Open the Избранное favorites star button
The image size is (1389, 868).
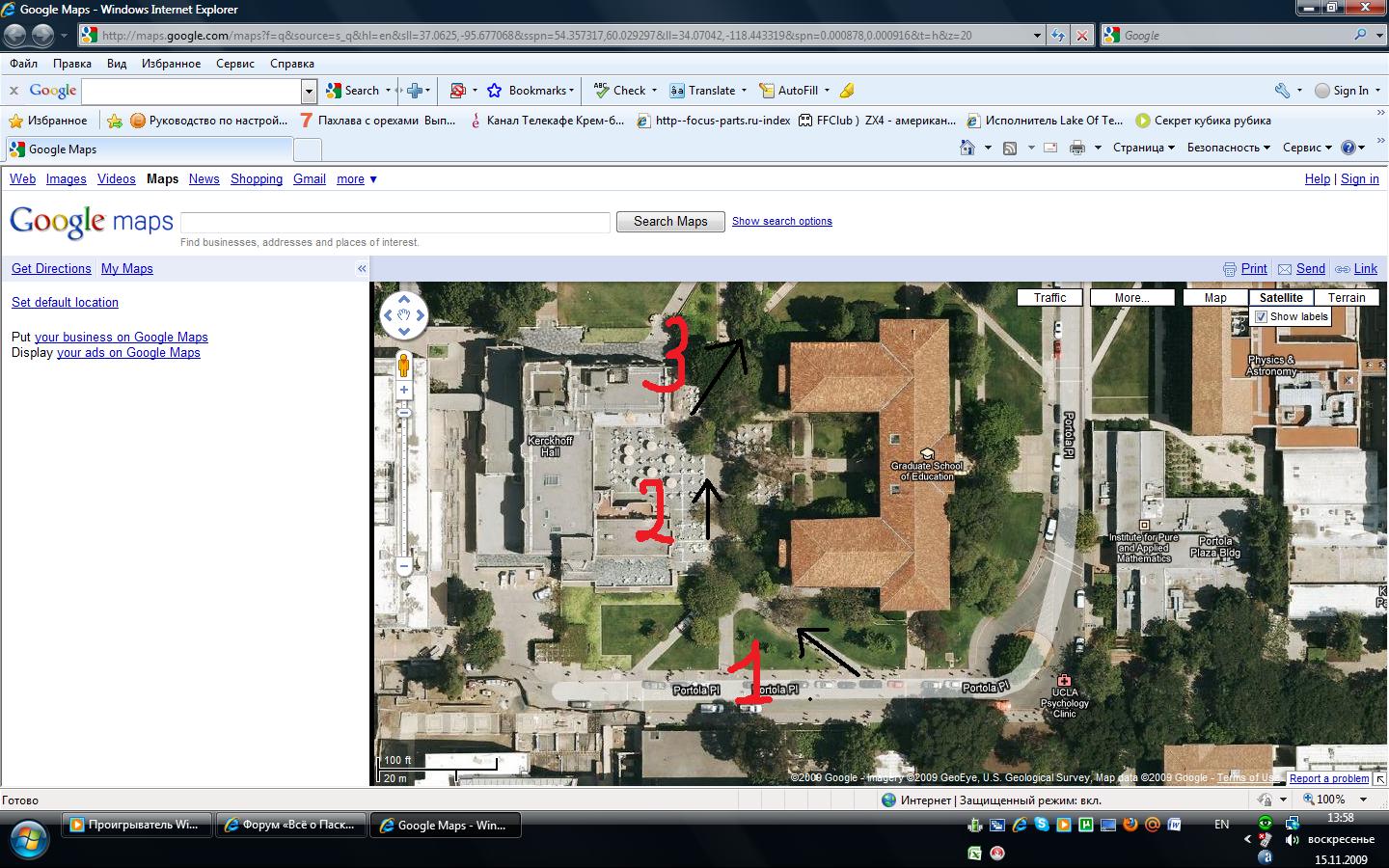pyautogui.click(x=47, y=121)
